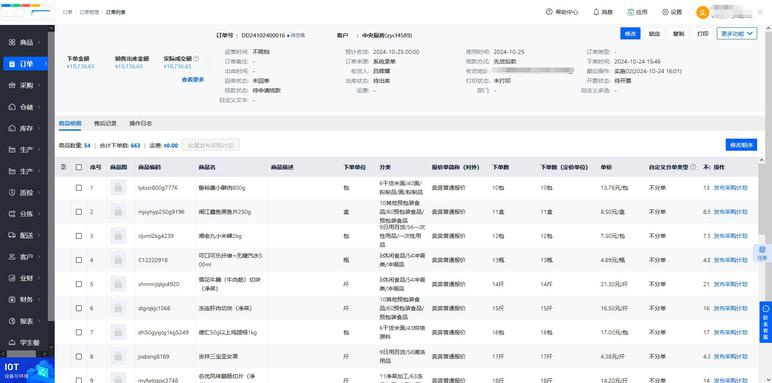
Task: Open the 应用 apps icon
Action: 630,12
